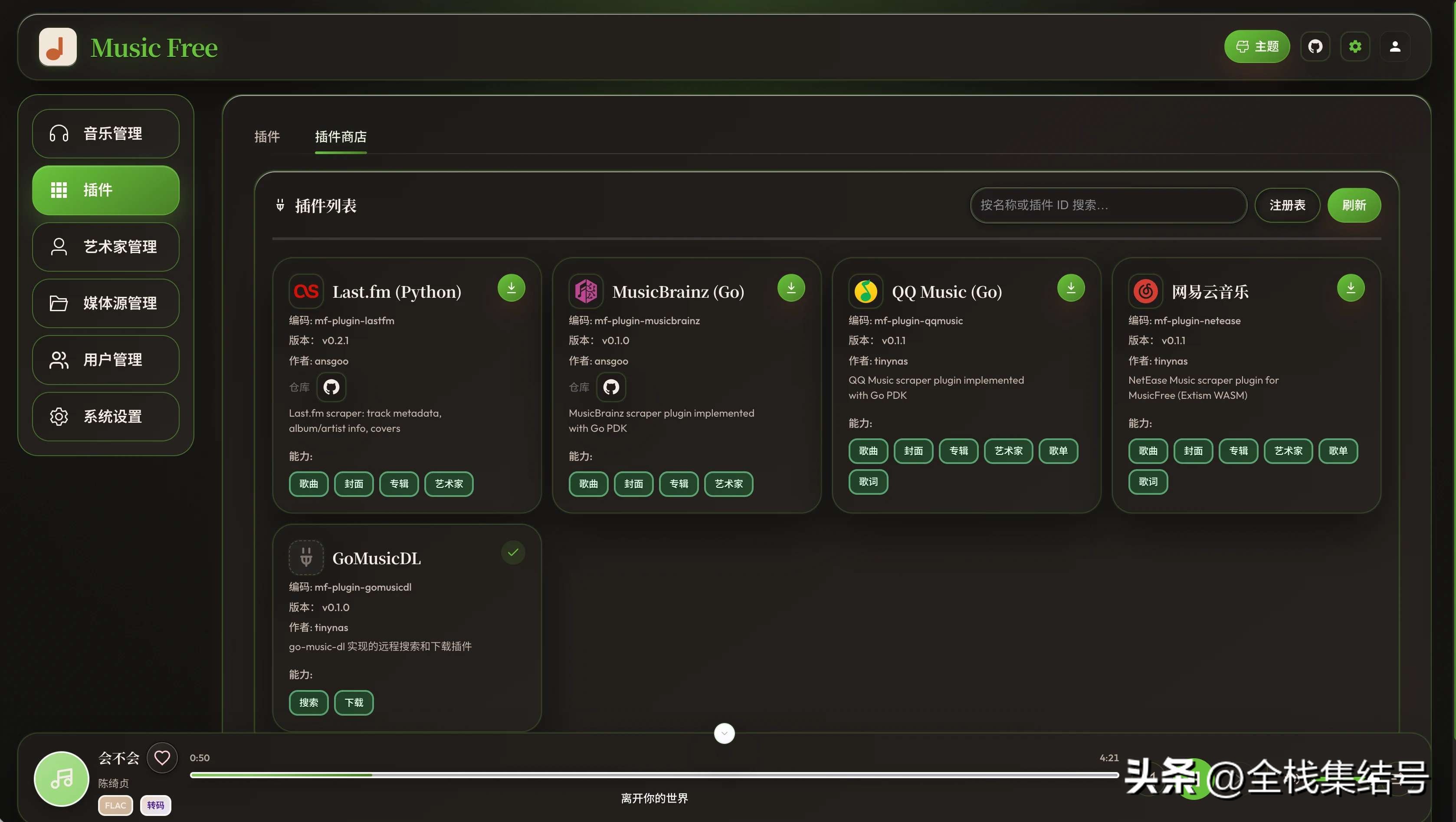1456x822 pixels.
Task: Click the Music Free logo icon
Action: pos(58,47)
